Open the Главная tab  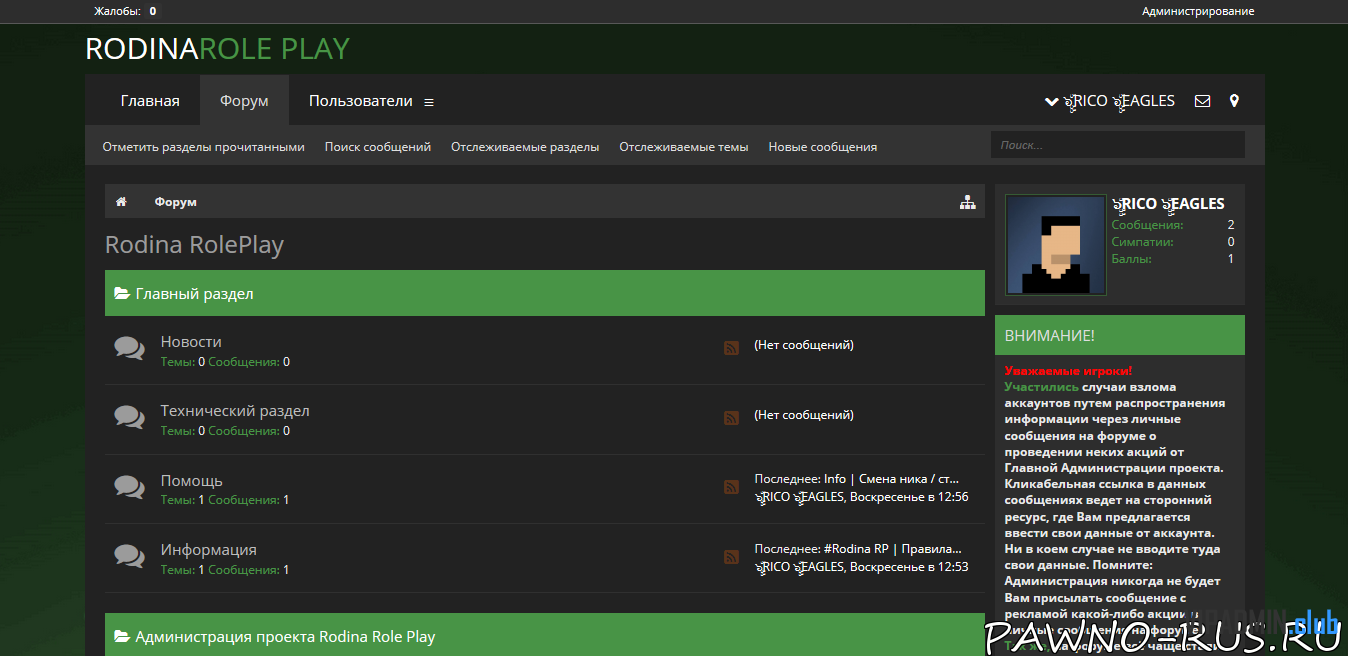(150, 101)
